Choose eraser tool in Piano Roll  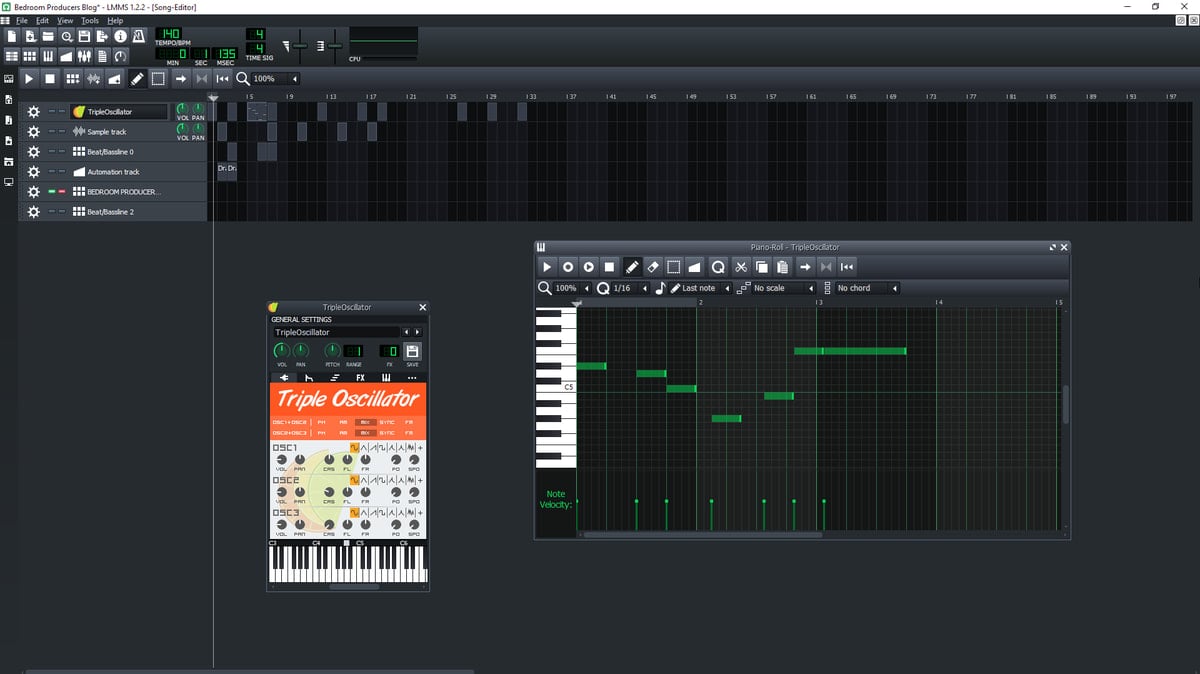pos(653,267)
